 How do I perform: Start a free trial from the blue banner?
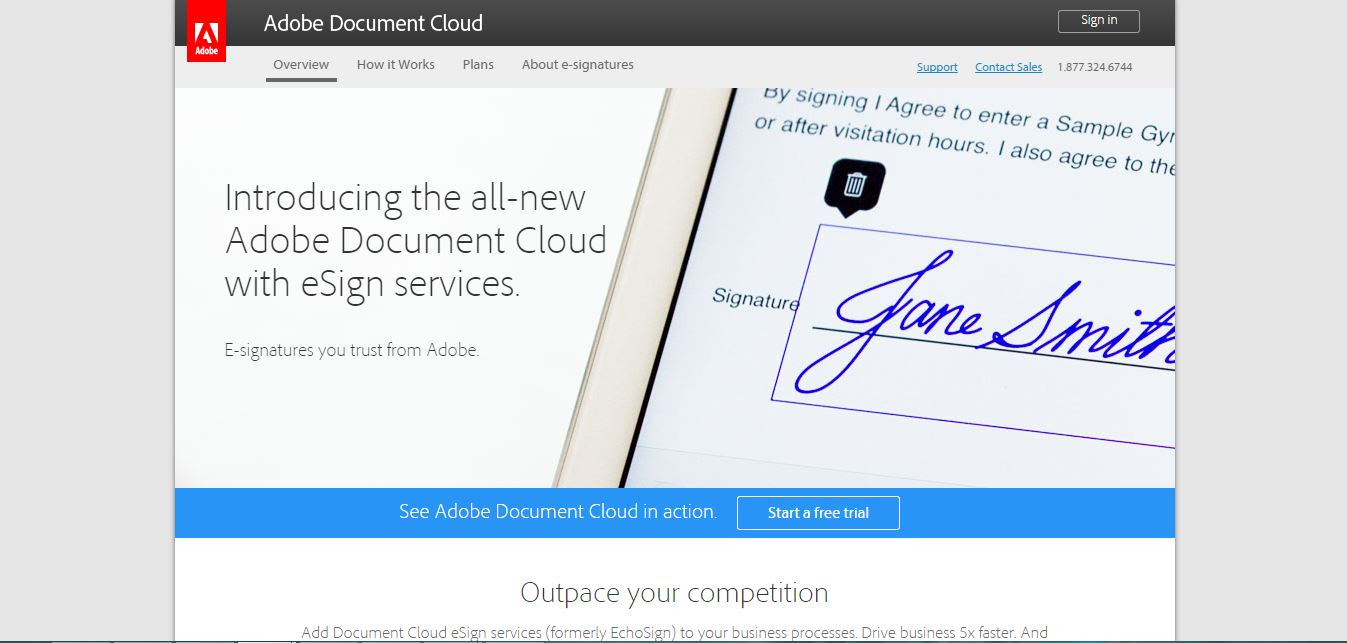pos(818,513)
